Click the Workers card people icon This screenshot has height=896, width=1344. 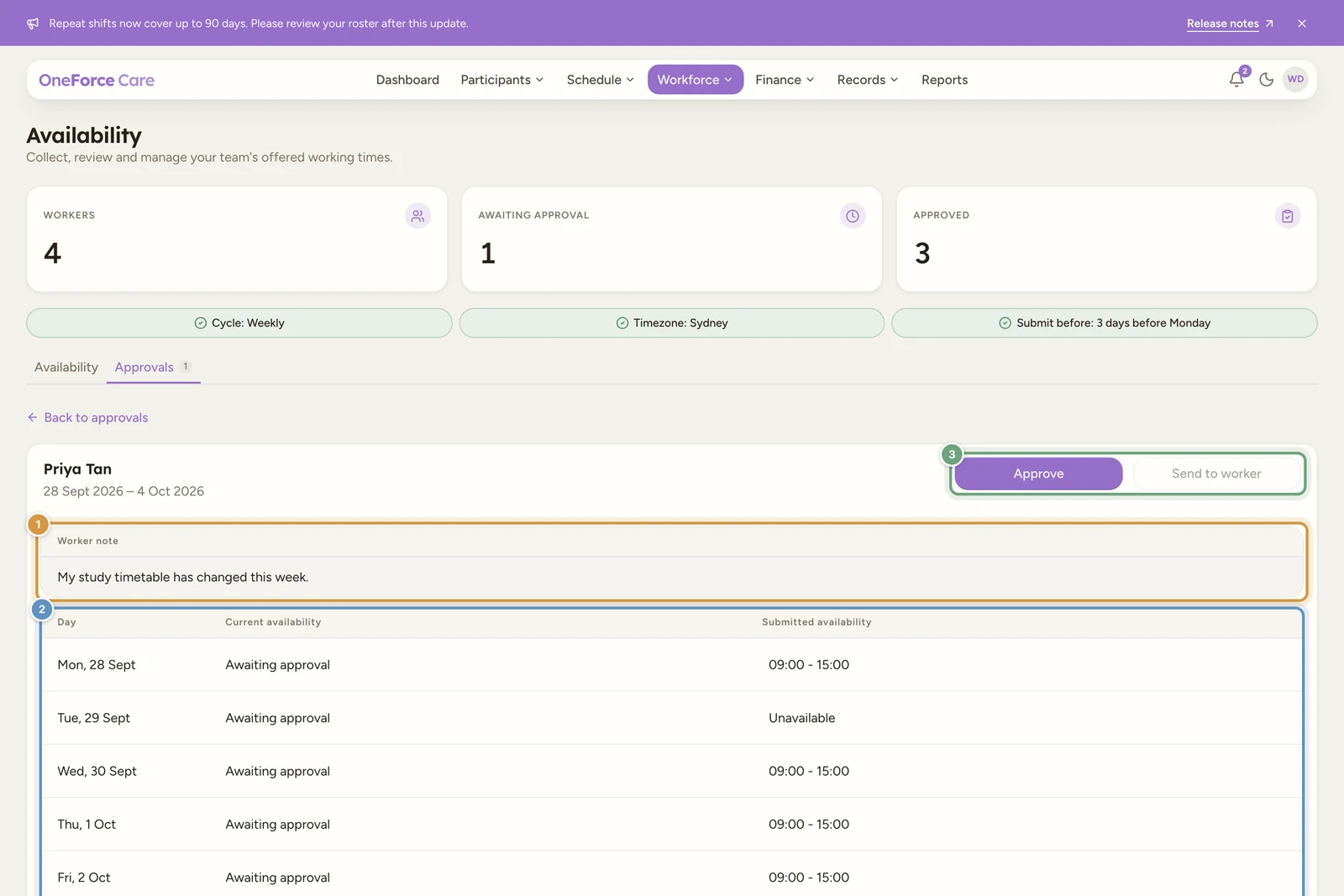tap(417, 216)
